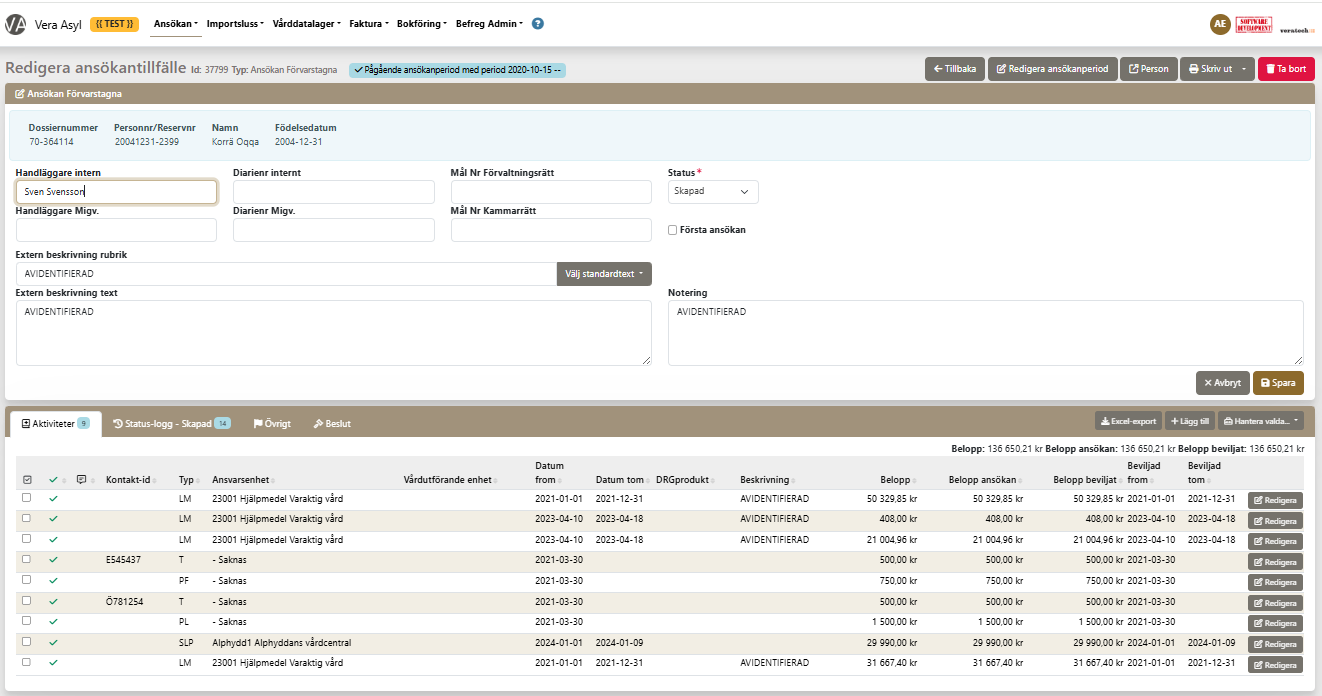Click the Handläggare intern input field
Screen dimensions: 1322x696
pyautogui.click(x=116, y=192)
